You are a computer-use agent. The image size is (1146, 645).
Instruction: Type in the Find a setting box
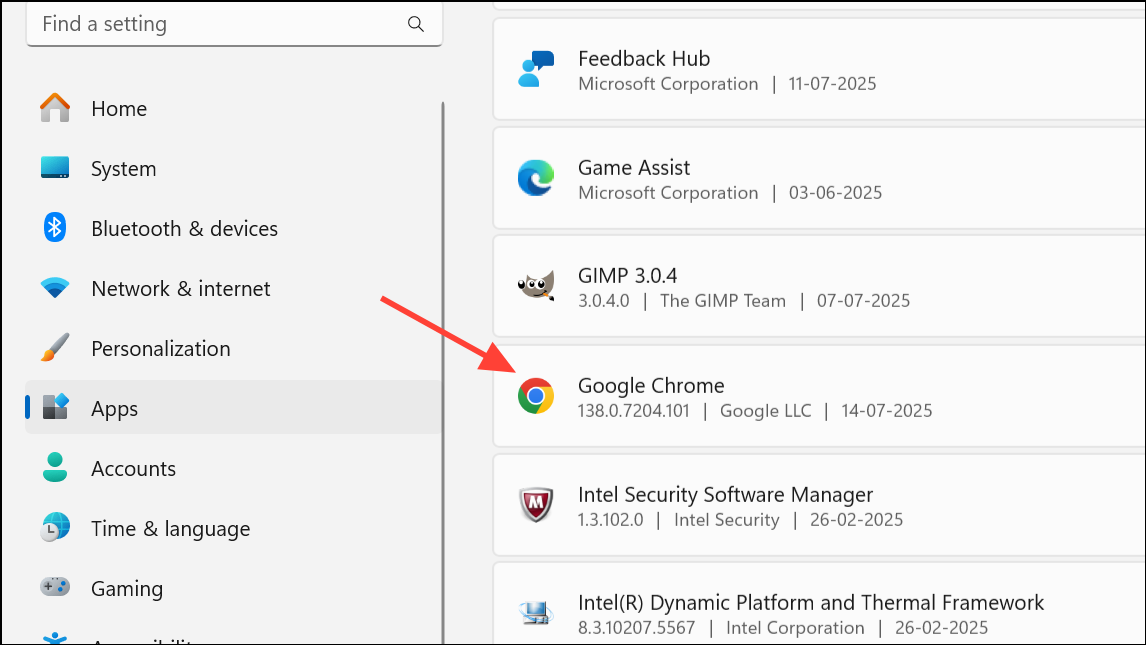[x=220, y=24]
